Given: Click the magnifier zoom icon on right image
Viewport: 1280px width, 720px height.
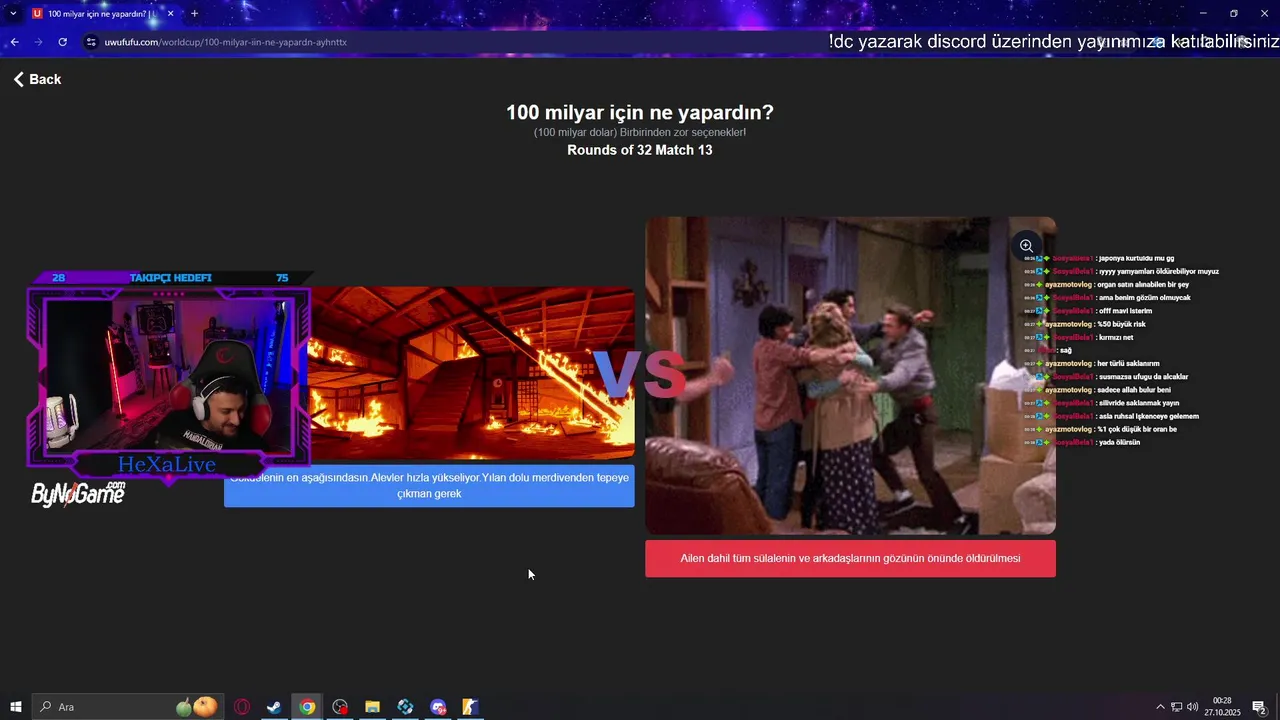Looking at the screenshot, I should point(1026,246).
